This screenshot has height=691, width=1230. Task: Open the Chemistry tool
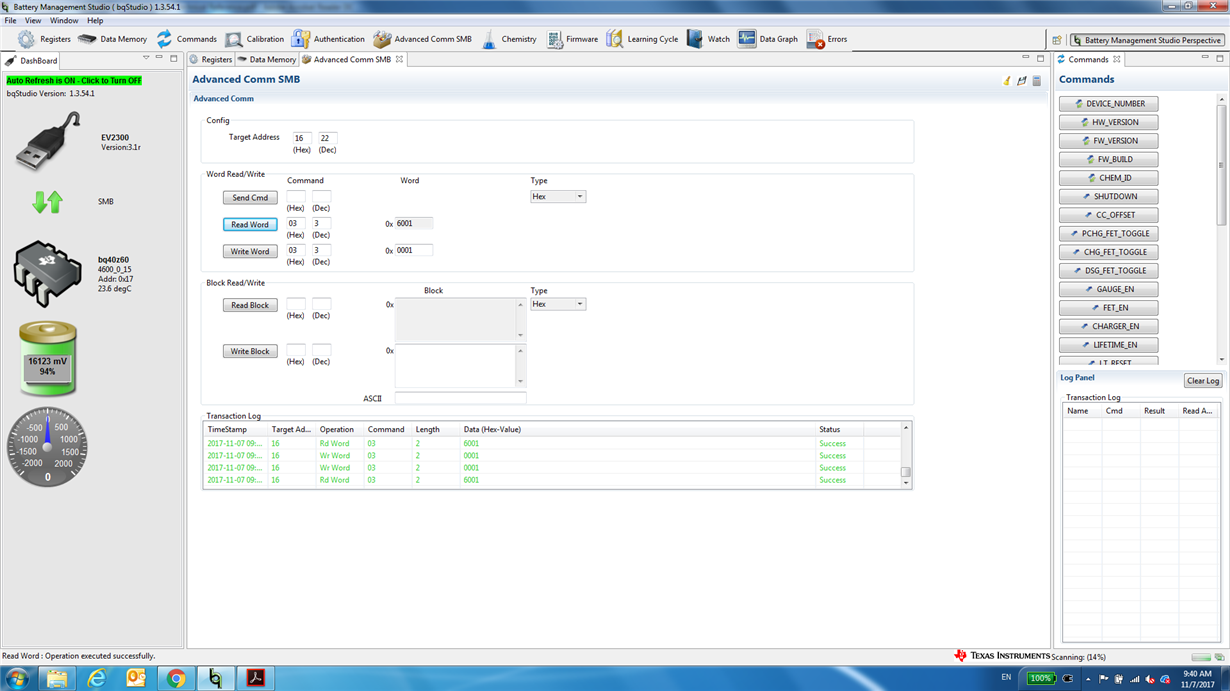pos(508,39)
